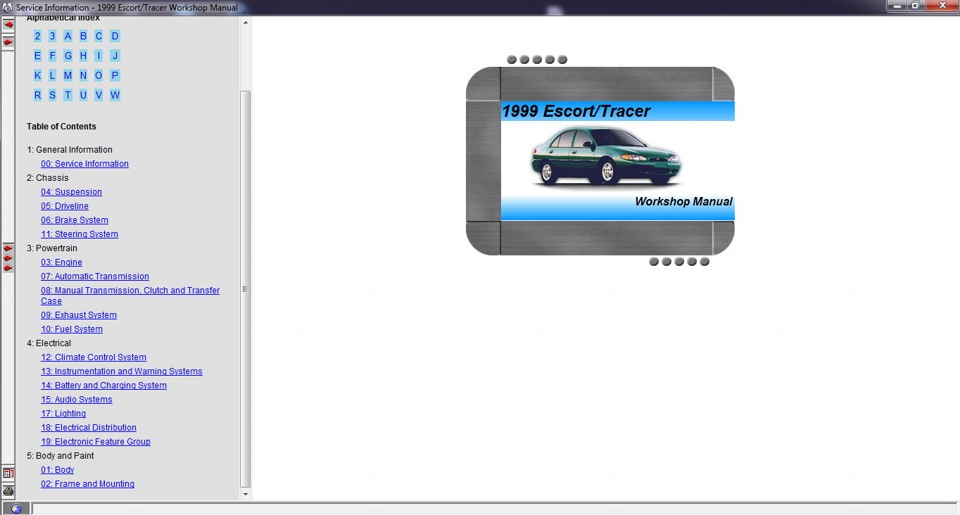This screenshot has height=515, width=960.
Task: Click the contents panel scroll-up arrow
Action: [246, 23]
